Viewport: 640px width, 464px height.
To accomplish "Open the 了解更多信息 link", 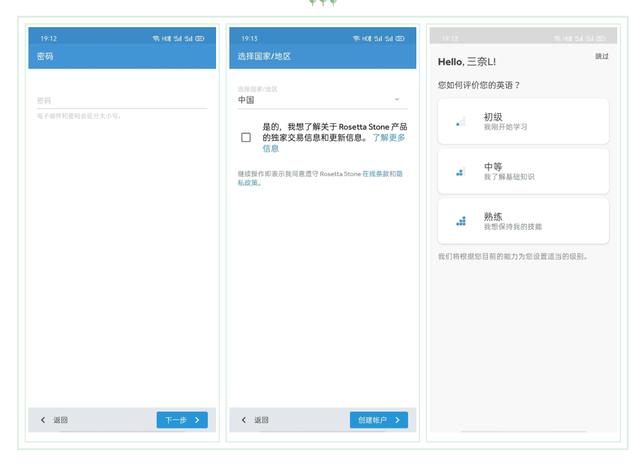I will tap(389, 138).
